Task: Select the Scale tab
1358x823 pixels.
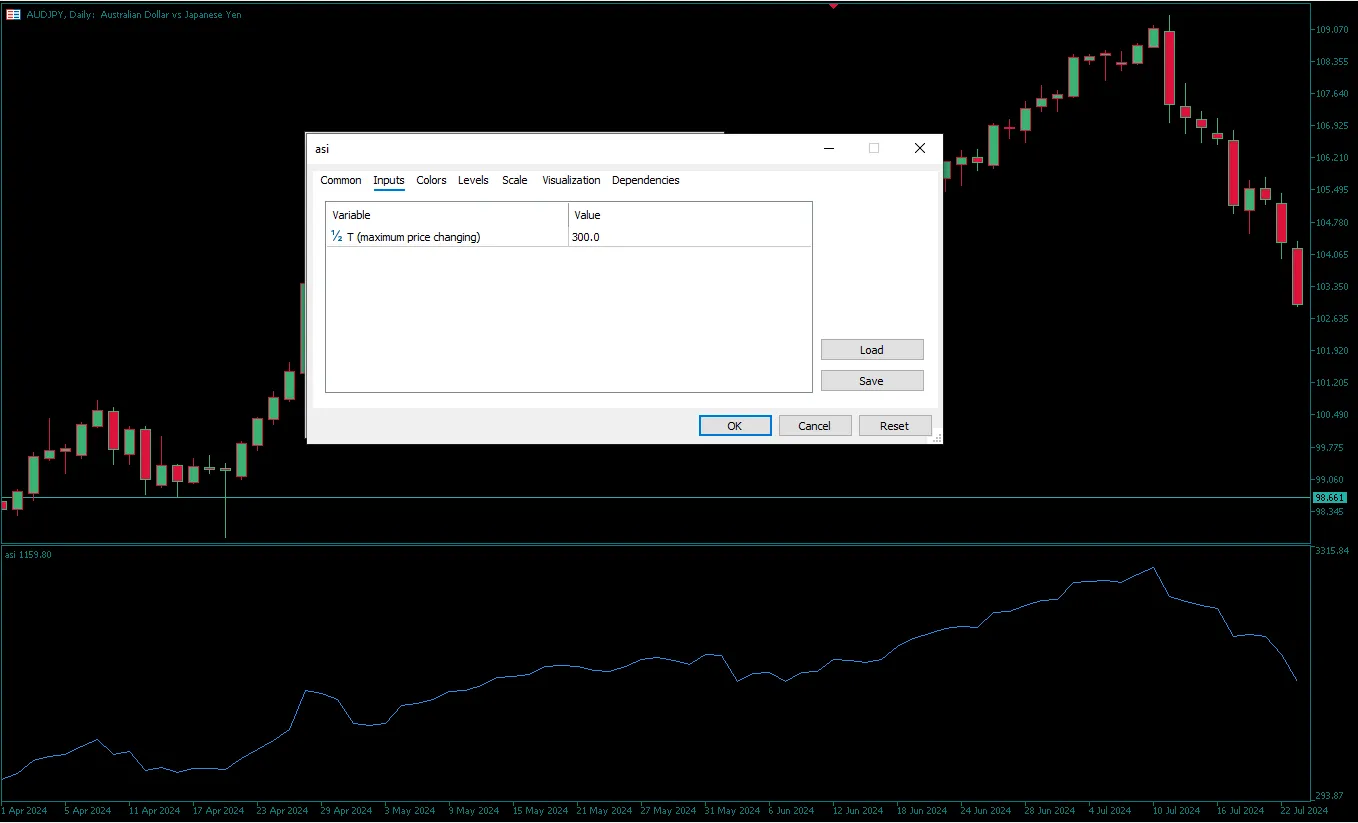Action: coord(514,180)
